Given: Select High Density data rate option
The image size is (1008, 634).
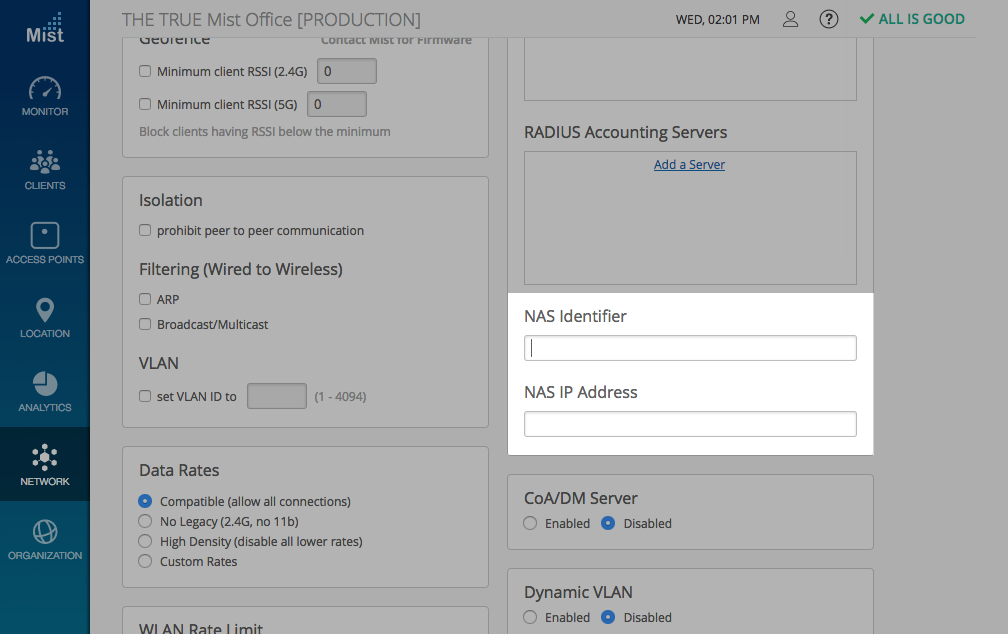Looking at the screenshot, I should (x=145, y=542).
